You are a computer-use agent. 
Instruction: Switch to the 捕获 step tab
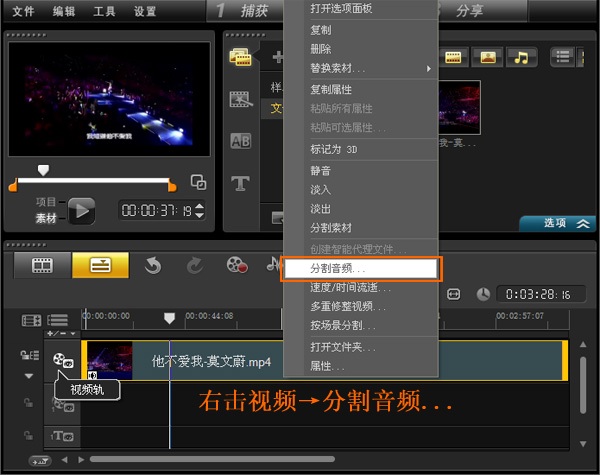[245, 11]
